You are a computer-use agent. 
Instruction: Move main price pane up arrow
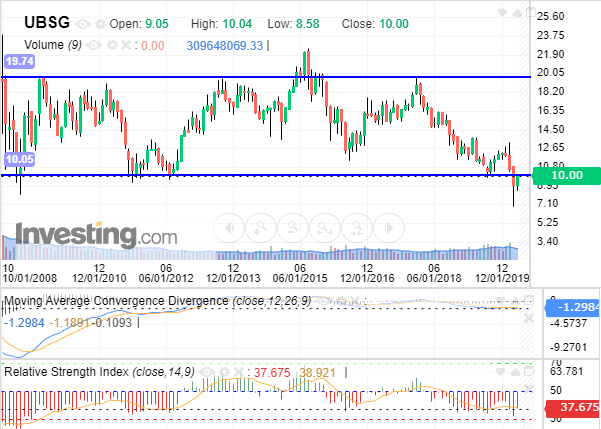point(517,13)
